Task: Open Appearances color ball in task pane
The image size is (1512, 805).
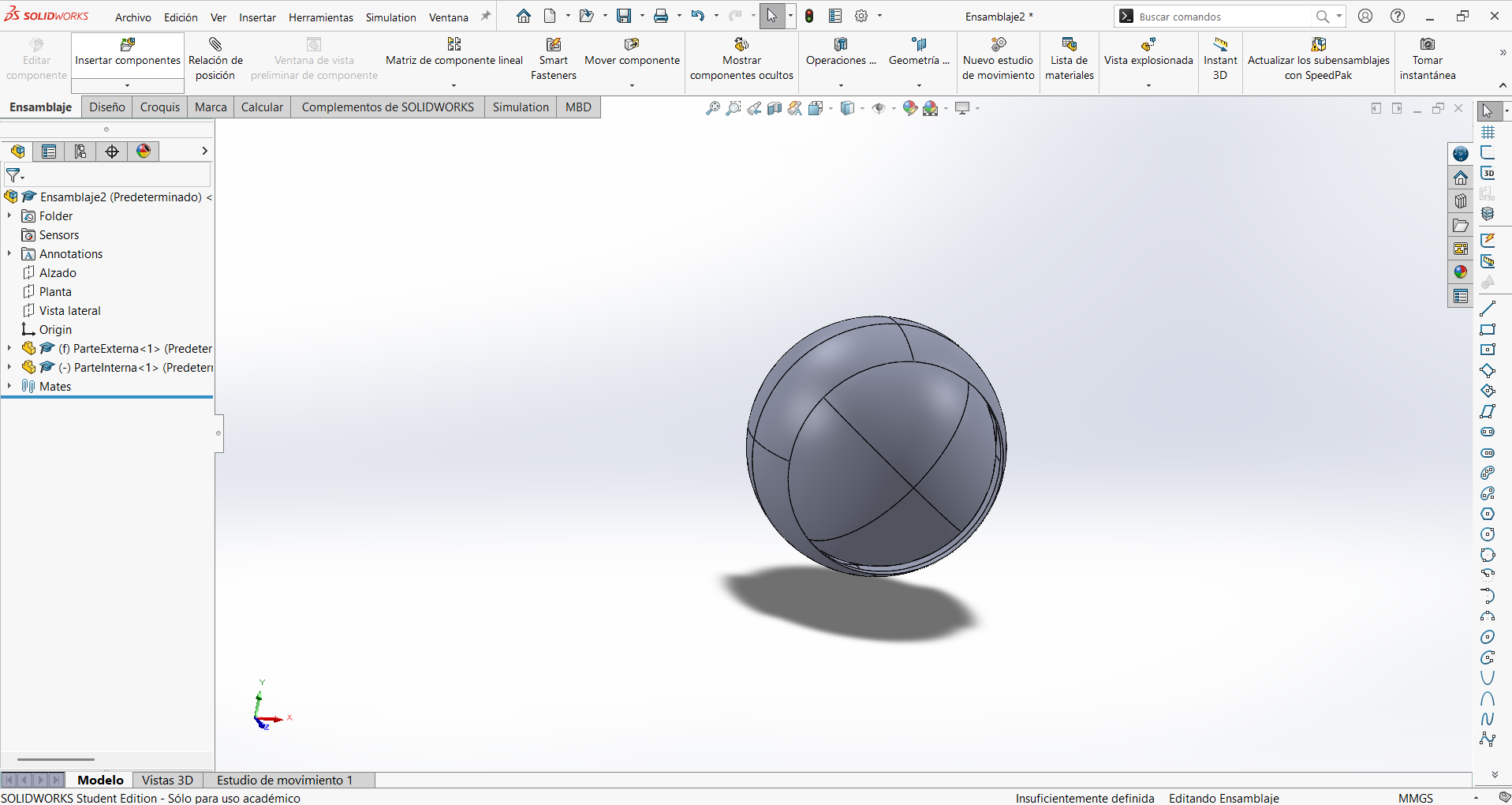Action: [x=1461, y=272]
